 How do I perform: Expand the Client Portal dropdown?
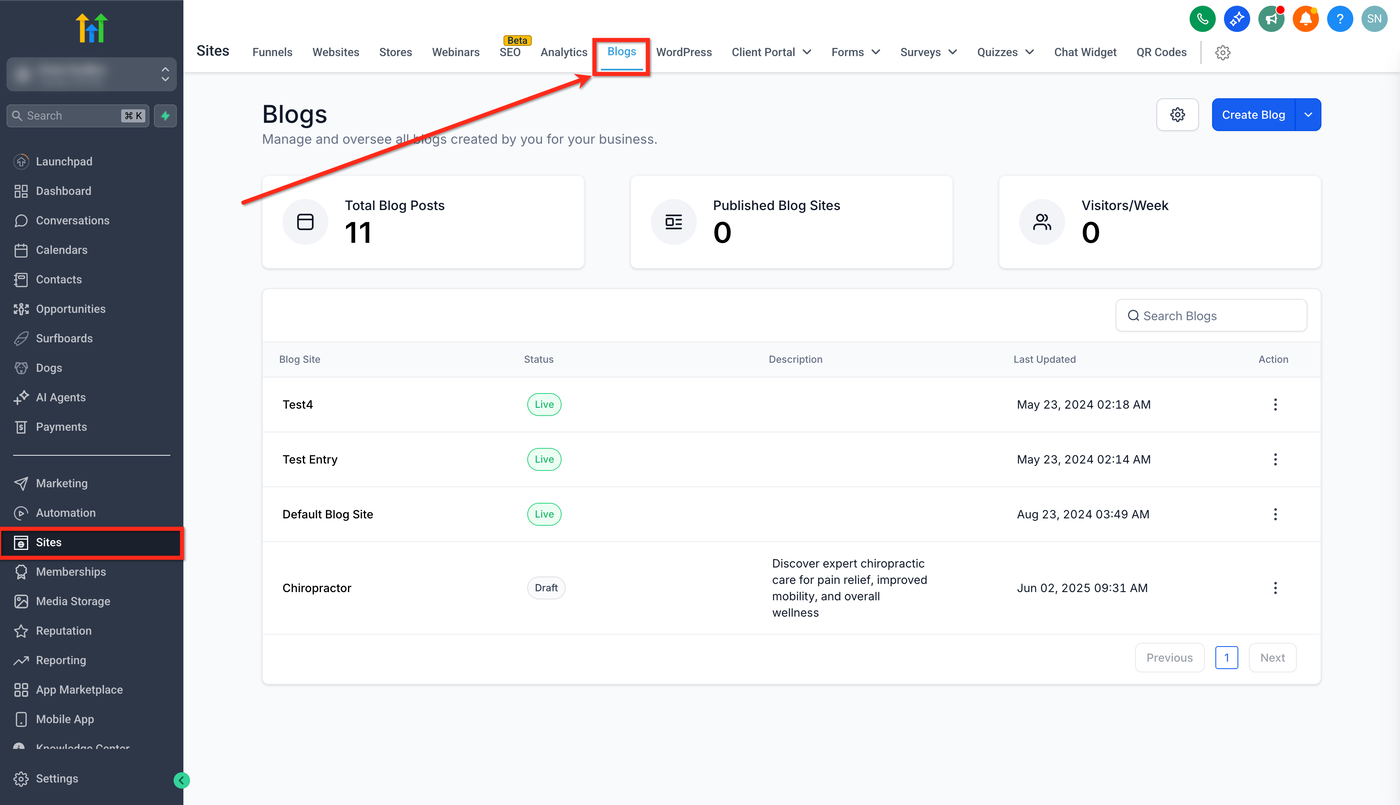[x=771, y=52]
